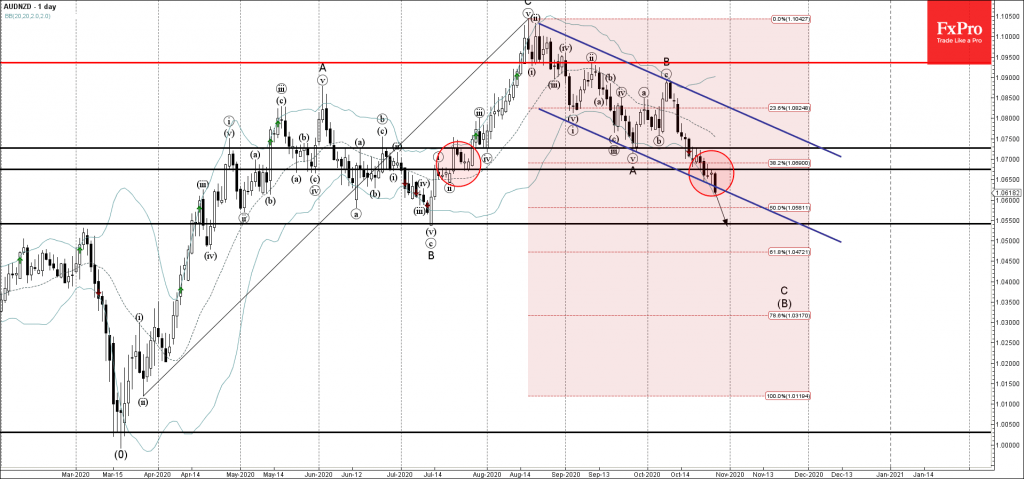This screenshot has height=479, width=1024.
Task: Click the C (B) wave label
Action: (x=784, y=297)
